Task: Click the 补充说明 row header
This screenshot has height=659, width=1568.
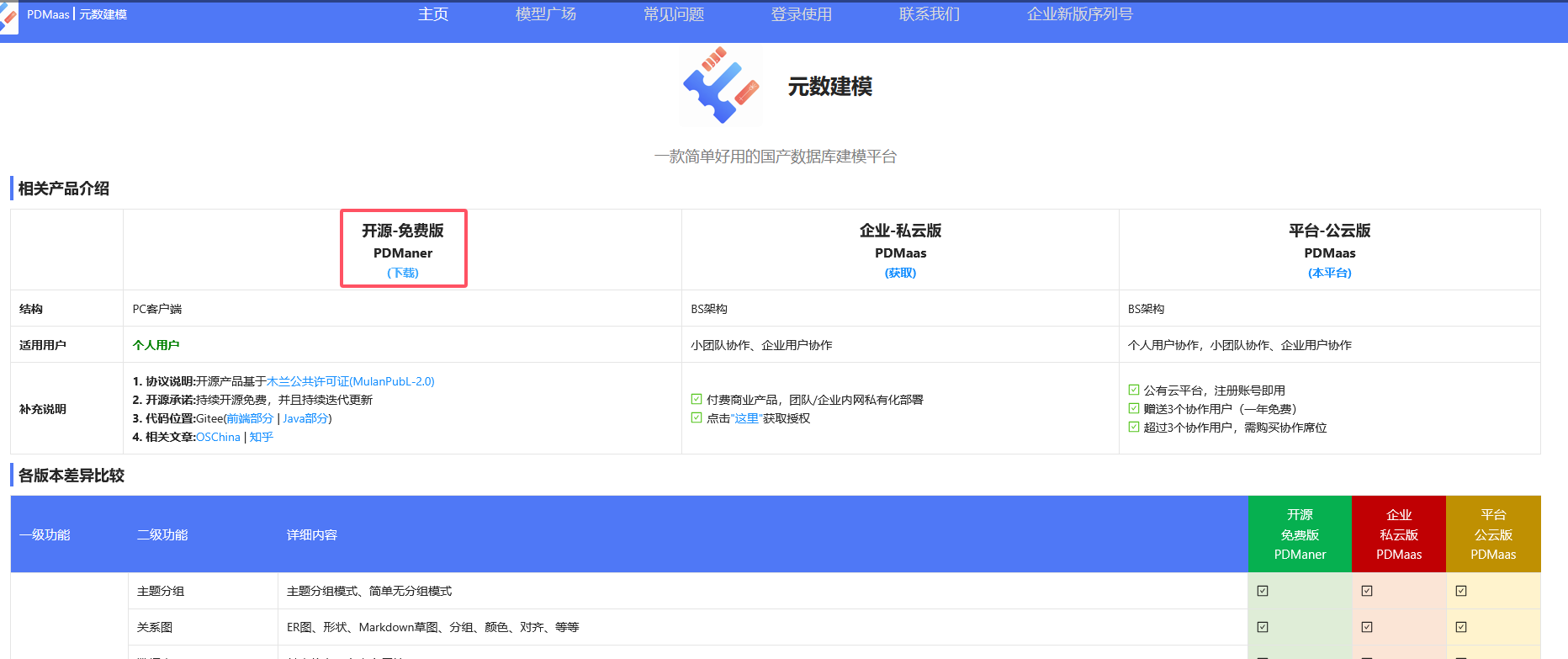Action: click(43, 409)
